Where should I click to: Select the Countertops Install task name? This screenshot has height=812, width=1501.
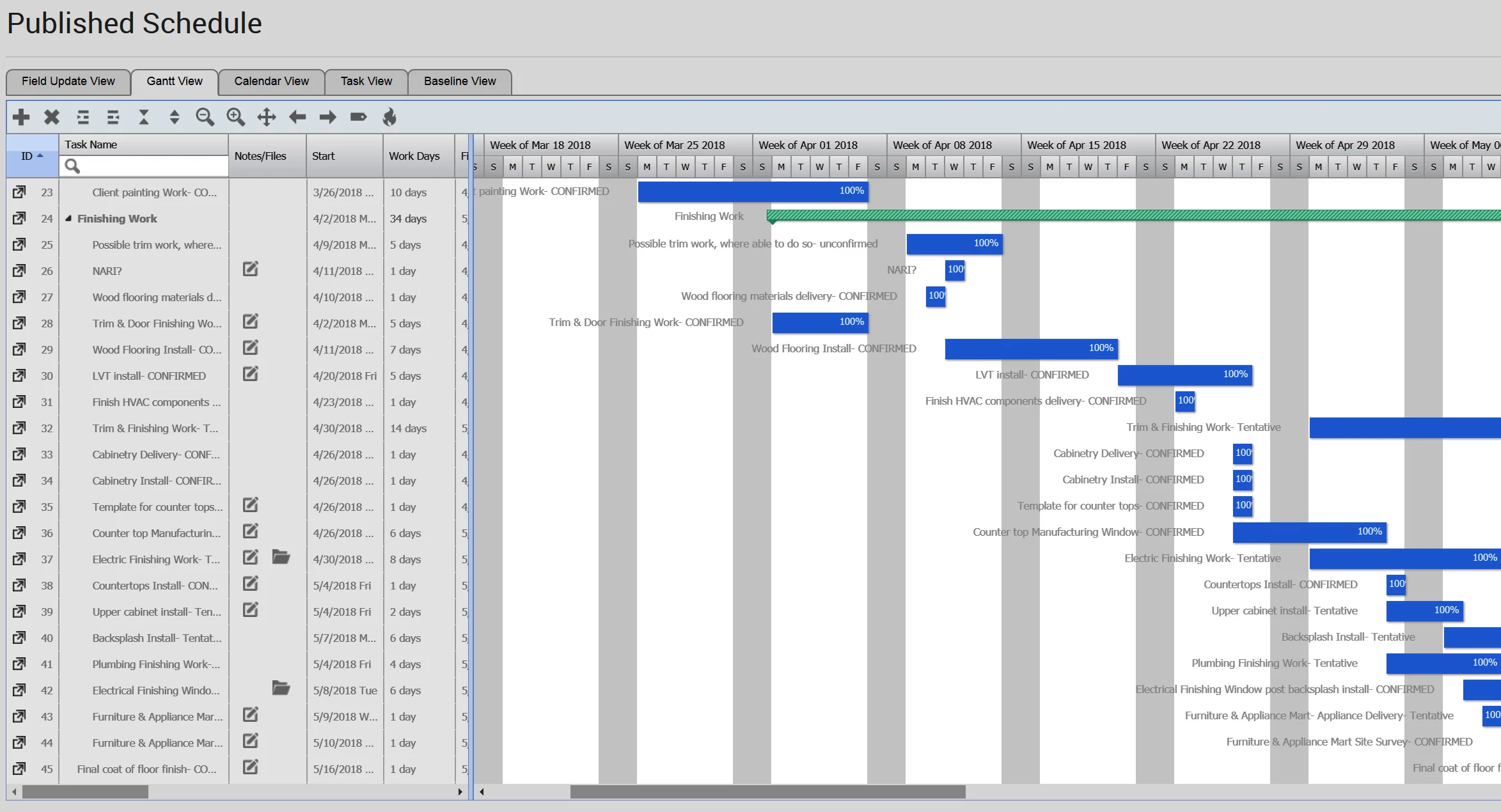click(x=155, y=586)
